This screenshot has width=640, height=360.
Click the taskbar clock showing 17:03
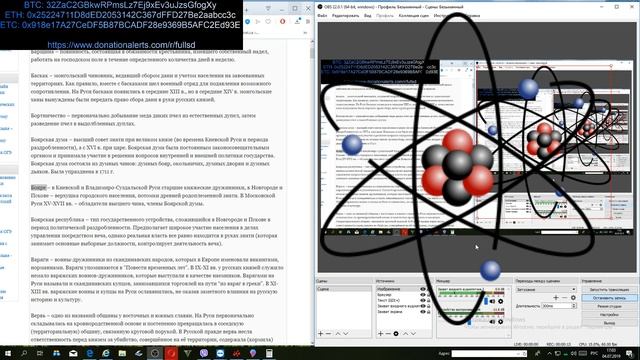point(611,353)
